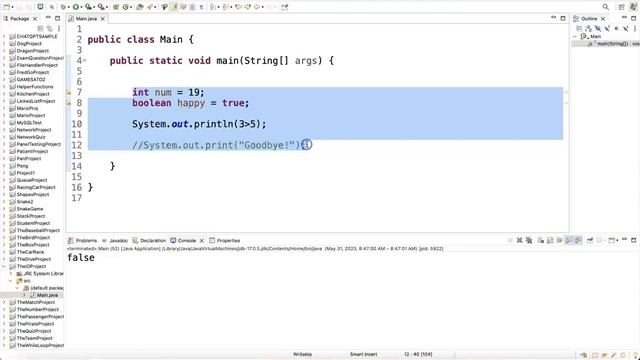
Task: Open Console dropdown arrow
Action: click(617, 240)
